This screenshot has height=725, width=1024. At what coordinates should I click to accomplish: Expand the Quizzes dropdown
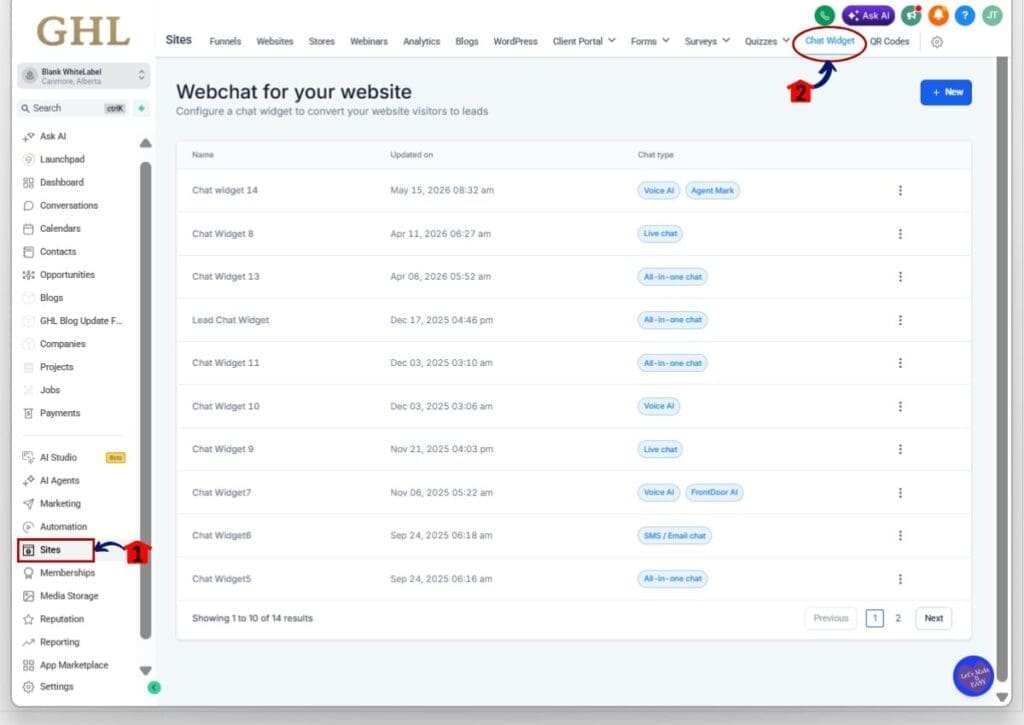click(767, 41)
